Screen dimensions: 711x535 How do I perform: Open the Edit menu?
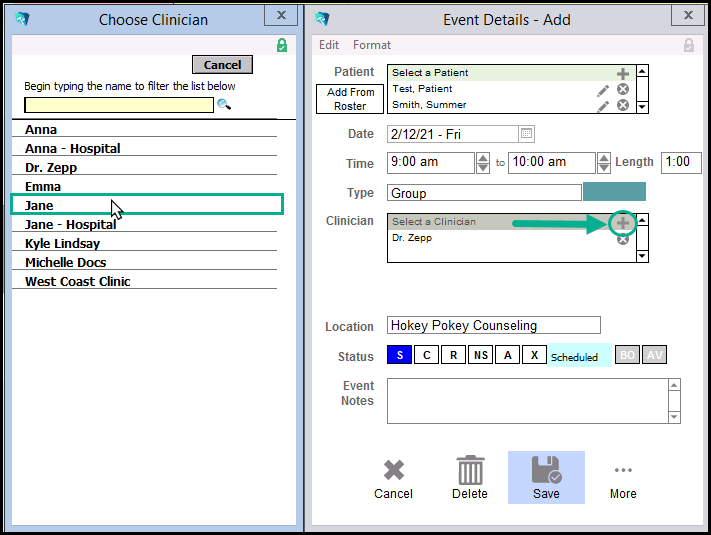click(329, 45)
